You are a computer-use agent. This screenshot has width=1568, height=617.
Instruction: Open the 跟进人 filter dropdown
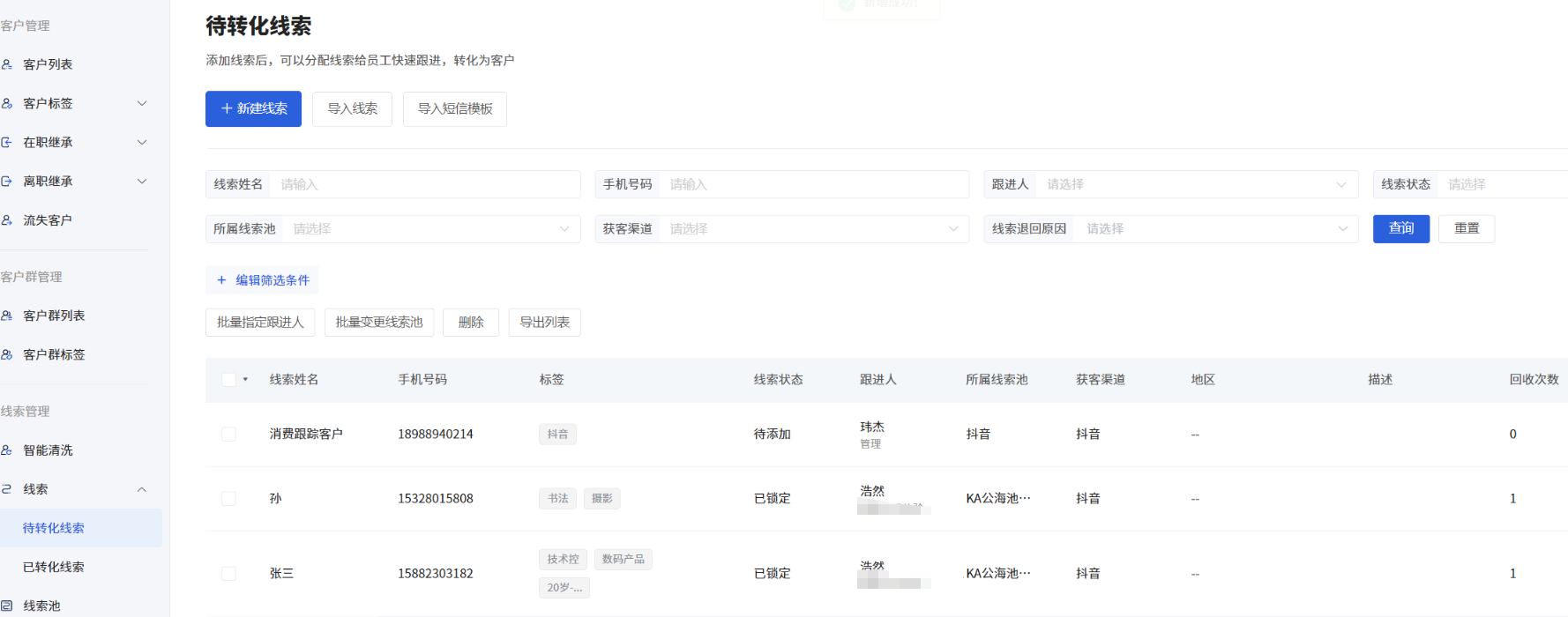(x=1171, y=184)
